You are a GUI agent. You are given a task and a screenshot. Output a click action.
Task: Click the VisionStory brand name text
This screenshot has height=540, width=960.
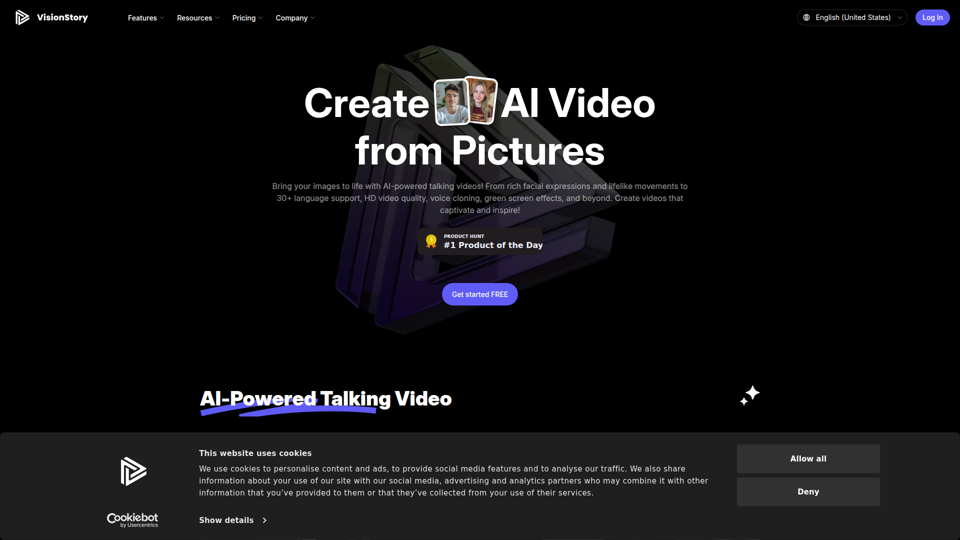pos(62,18)
